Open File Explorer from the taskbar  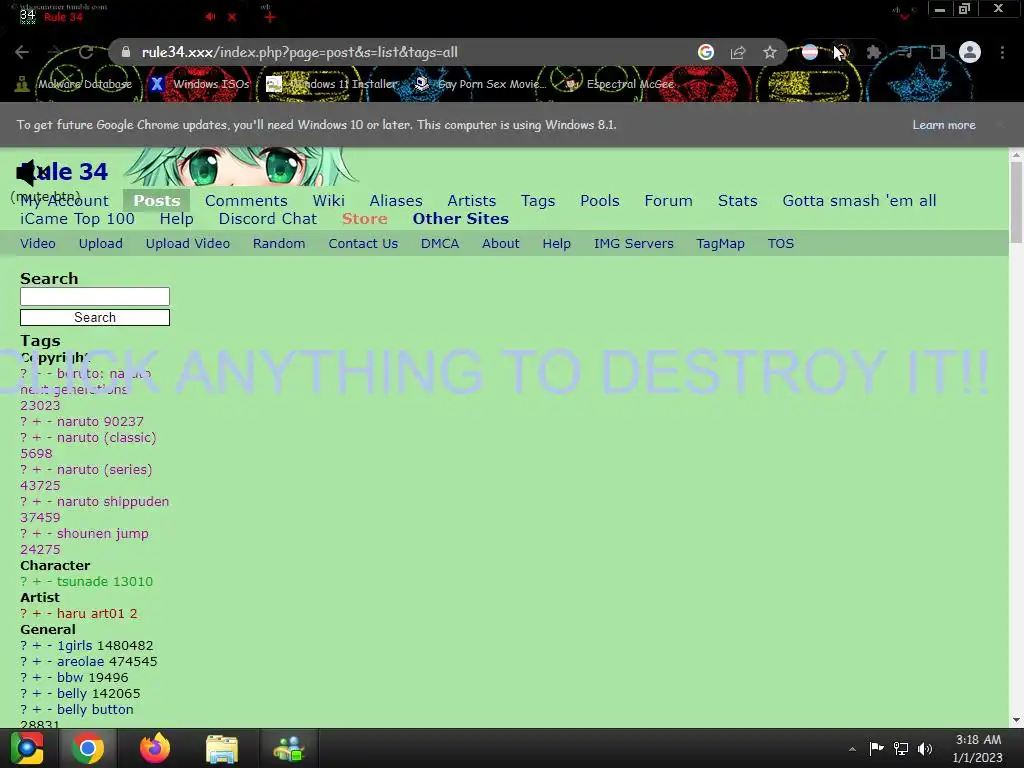pyautogui.click(x=221, y=748)
